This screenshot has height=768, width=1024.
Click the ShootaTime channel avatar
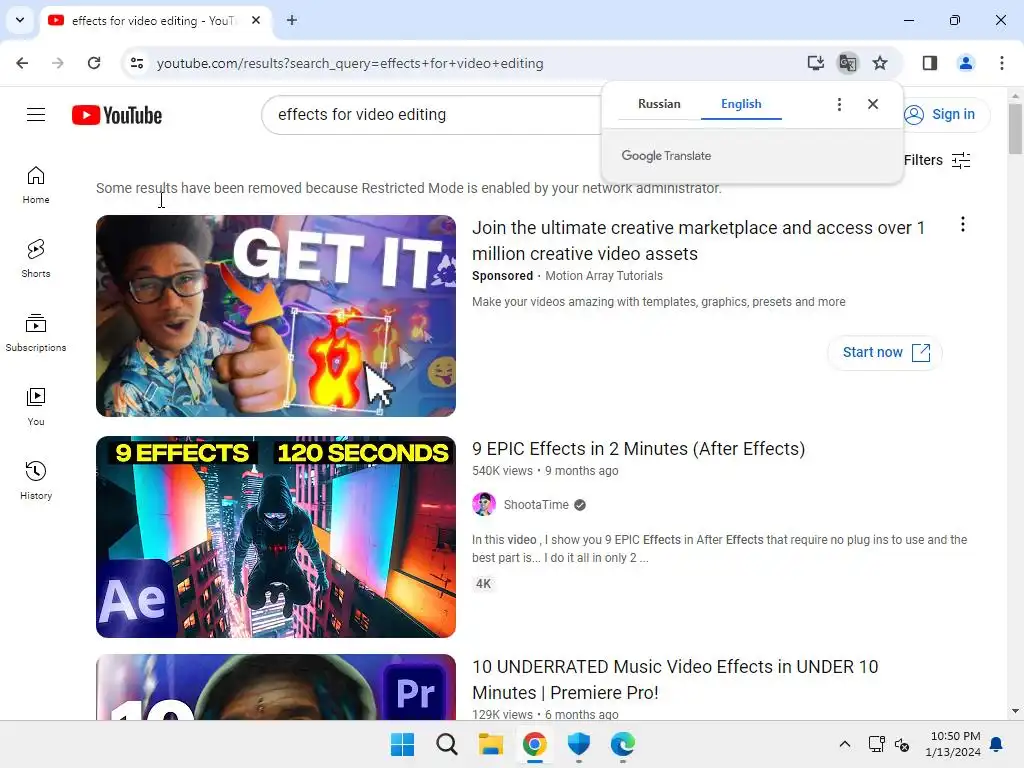point(484,505)
